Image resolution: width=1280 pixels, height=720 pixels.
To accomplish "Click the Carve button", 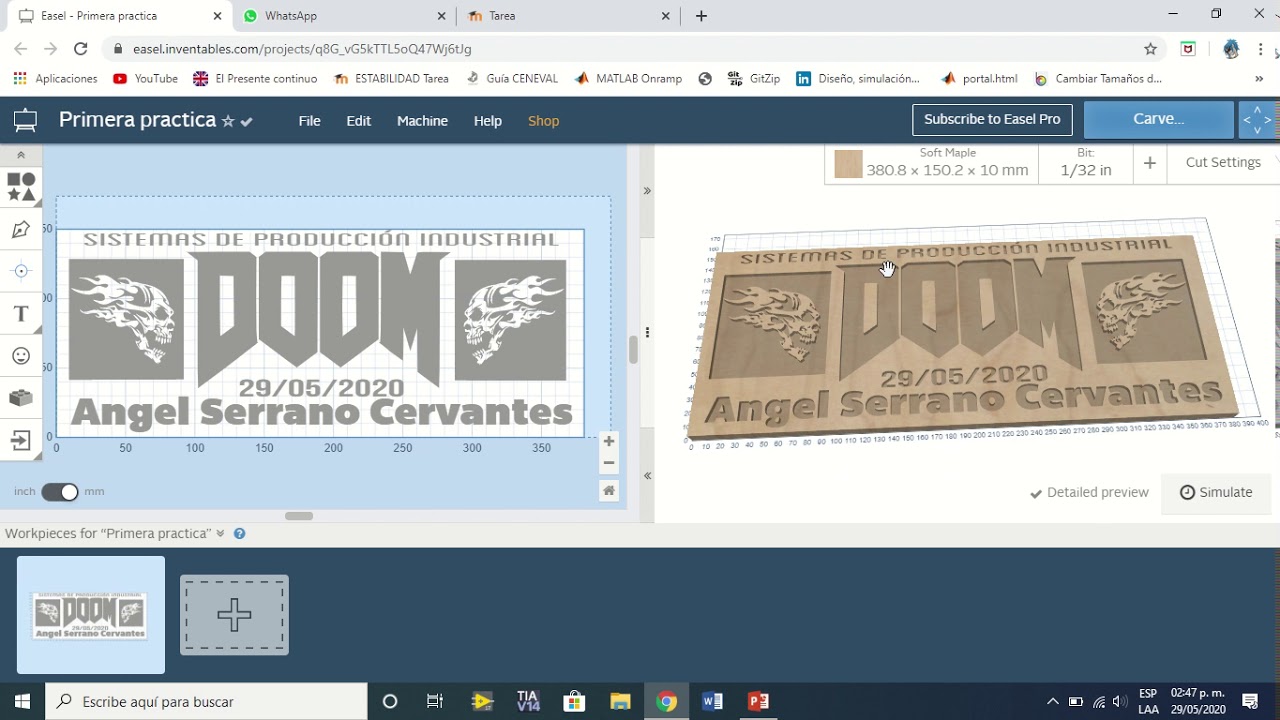I will click(x=1158, y=119).
